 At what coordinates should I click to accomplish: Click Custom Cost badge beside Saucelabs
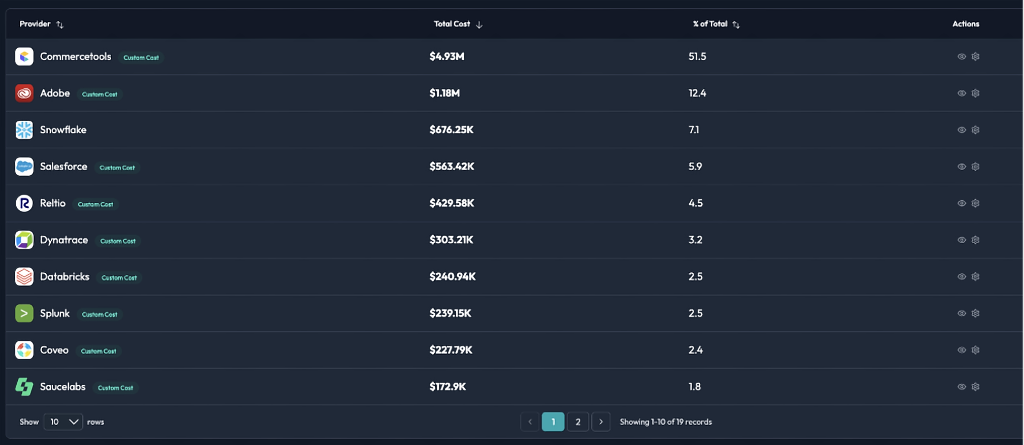click(116, 387)
